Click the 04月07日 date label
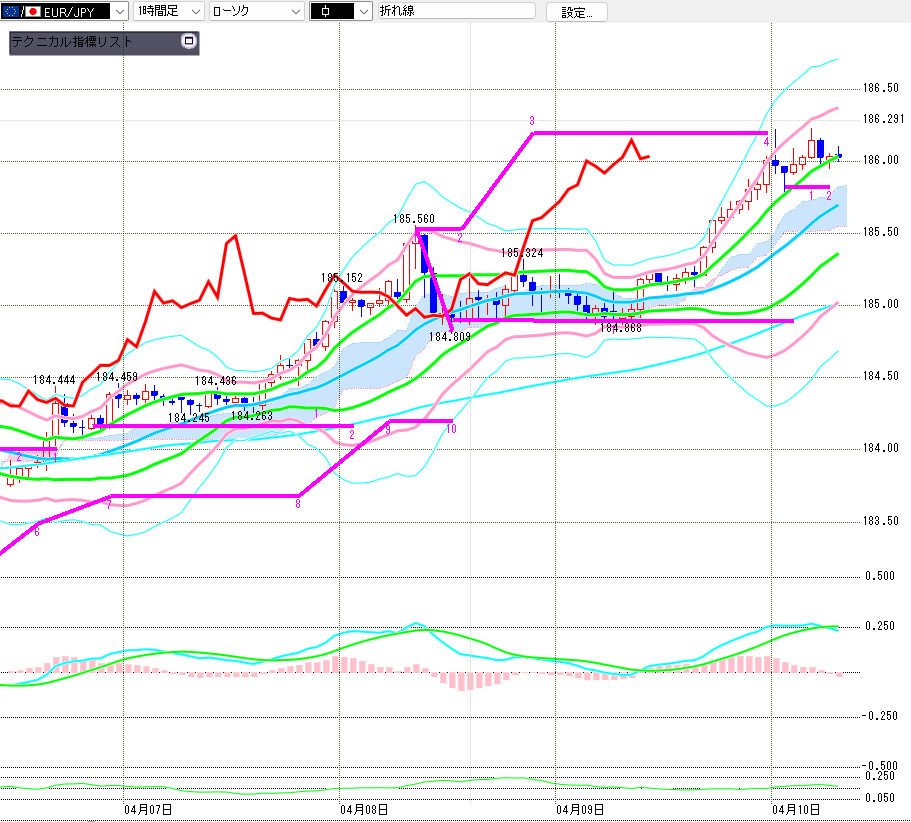The width and height of the screenshot is (911, 822). coord(147,808)
